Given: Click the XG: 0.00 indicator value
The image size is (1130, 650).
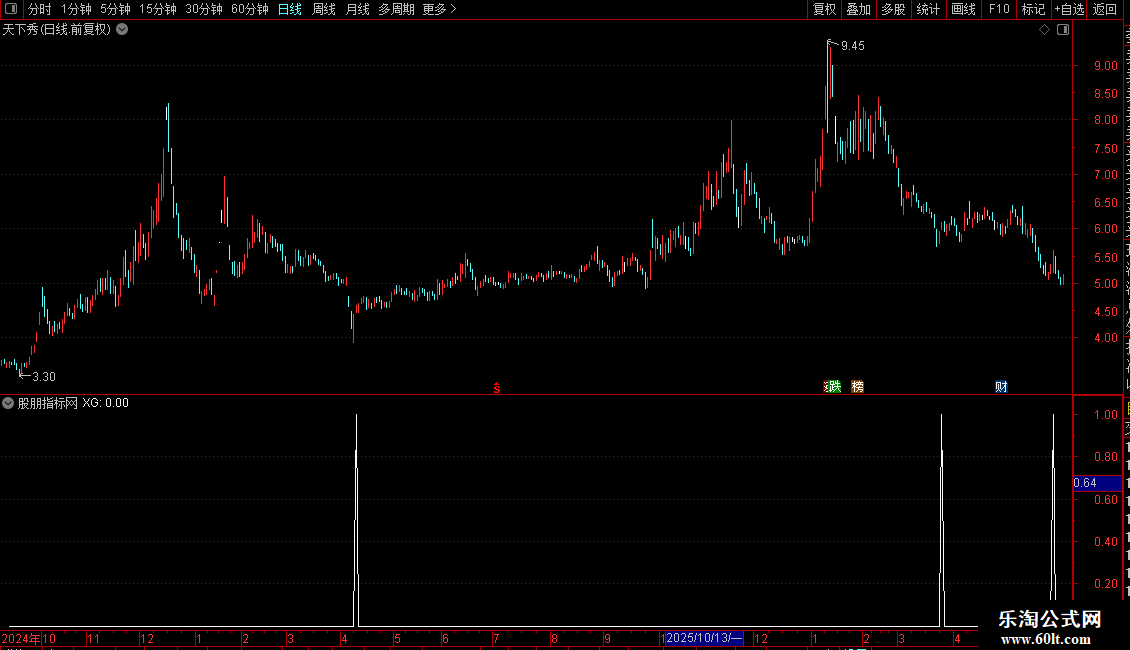Looking at the screenshot, I should click(105, 404).
